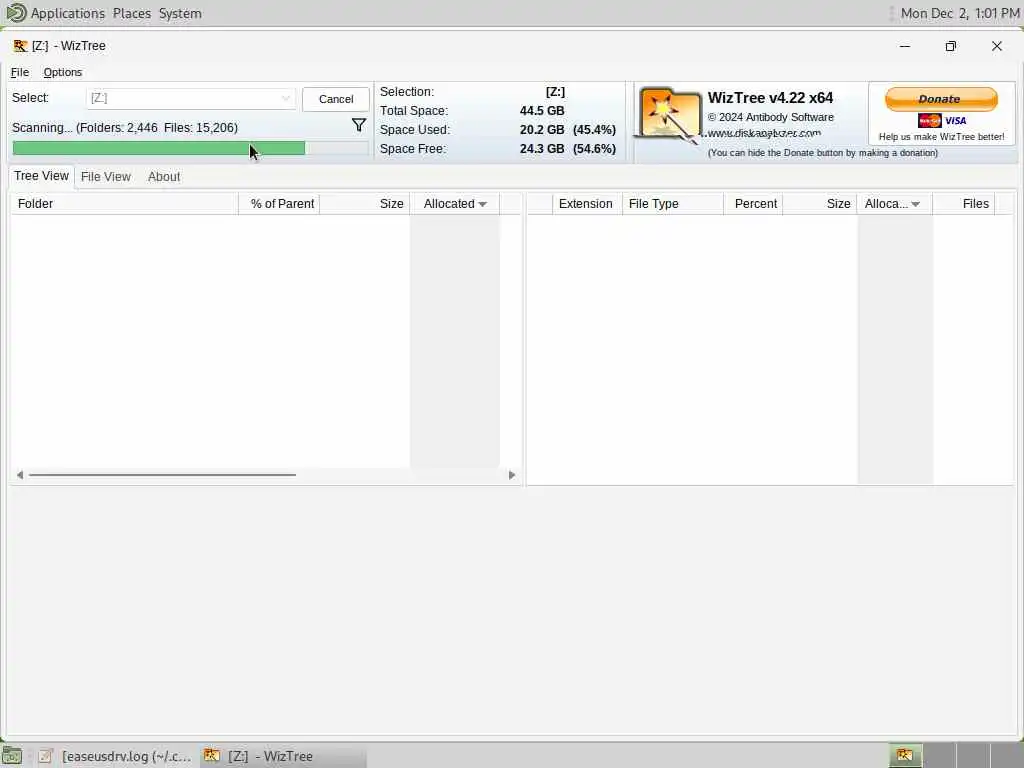This screenshot has height=768, width=1024.
Task: Click the WizTree title bar icon
Action: [x=20, y=46]
